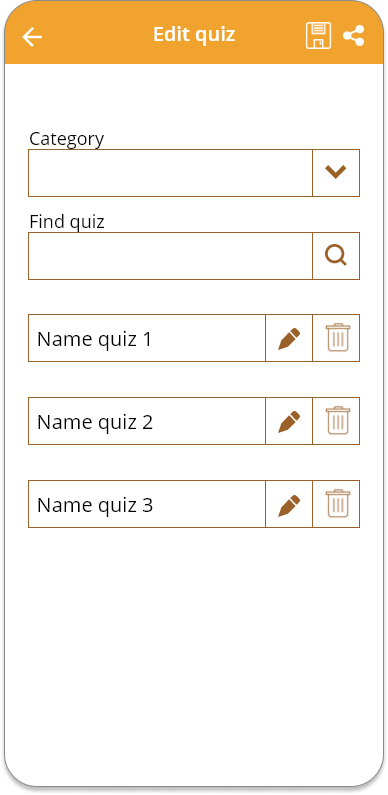Delete Name quiz 3 with trash icon
This screenshot has width=388, height=795.
tap(336, 504)
